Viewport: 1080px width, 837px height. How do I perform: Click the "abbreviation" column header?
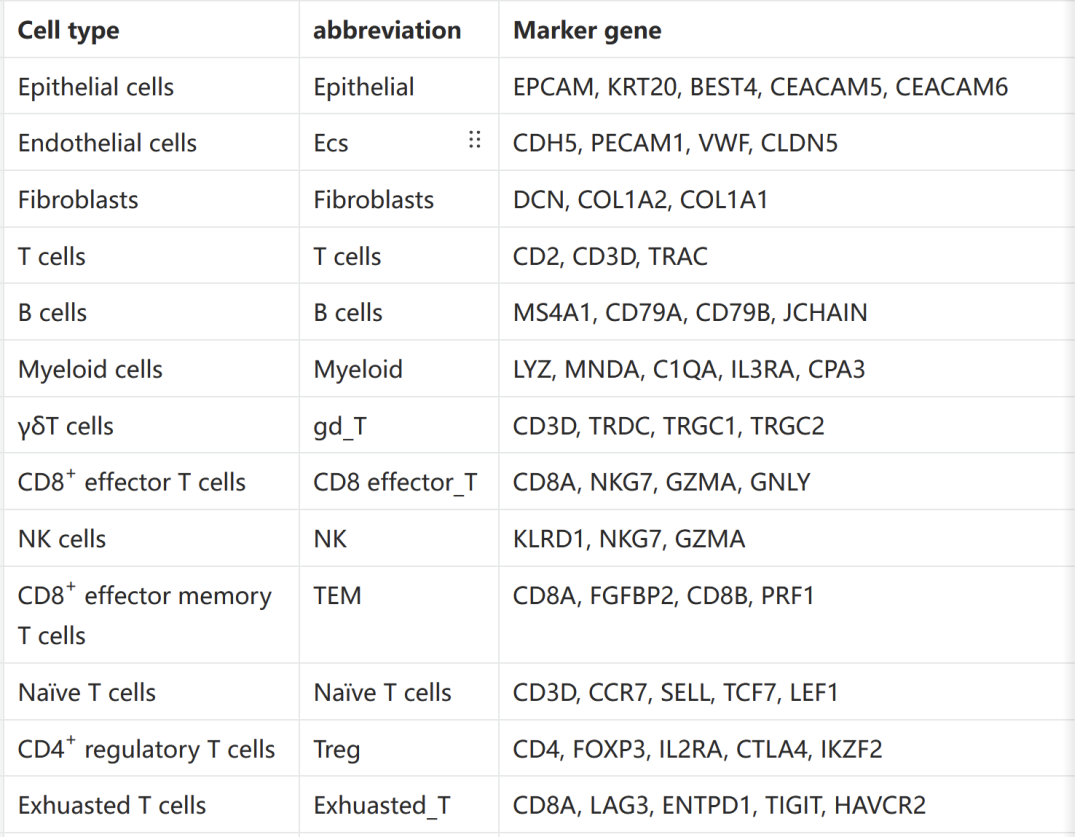coord(387,31)
